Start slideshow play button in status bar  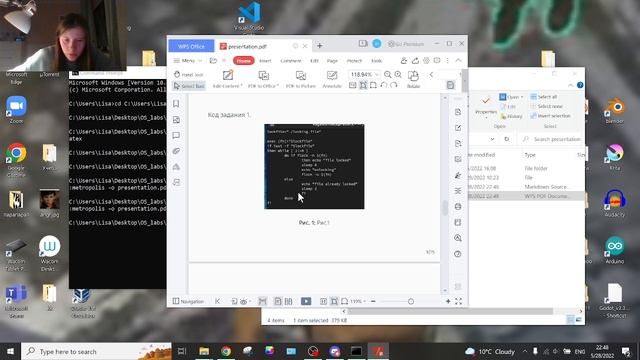pyautogui.click(x=306, y=301)
